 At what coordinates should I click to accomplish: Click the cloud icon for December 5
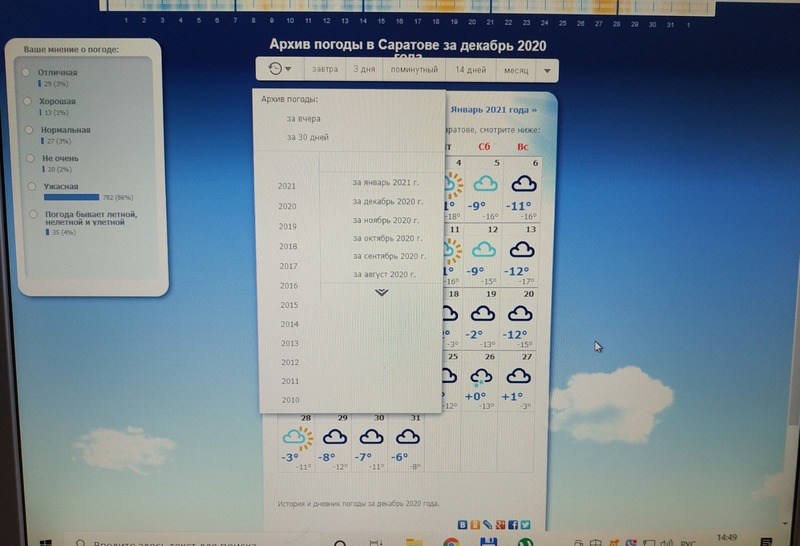pyautogui.click(x=485, y=183)
